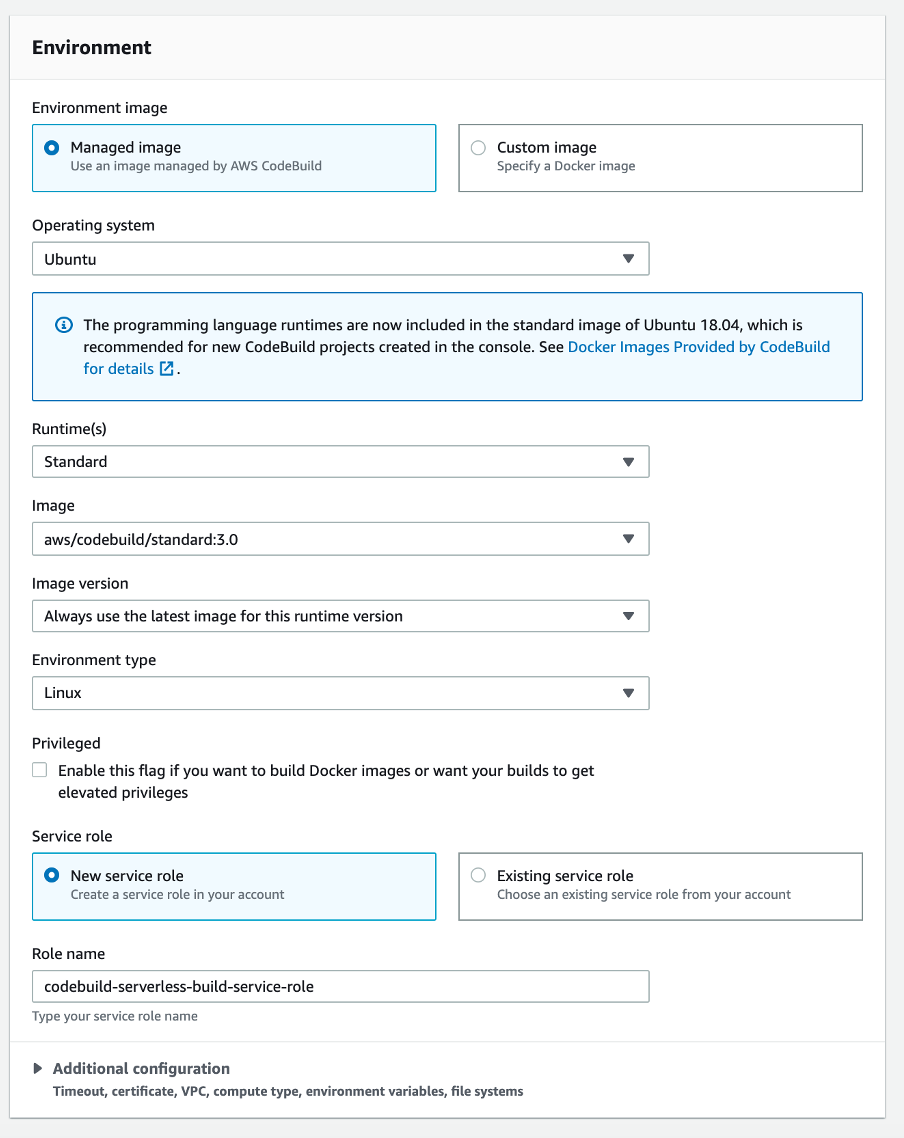
Task: Select the Custom image option
Action: coord(479,148)
